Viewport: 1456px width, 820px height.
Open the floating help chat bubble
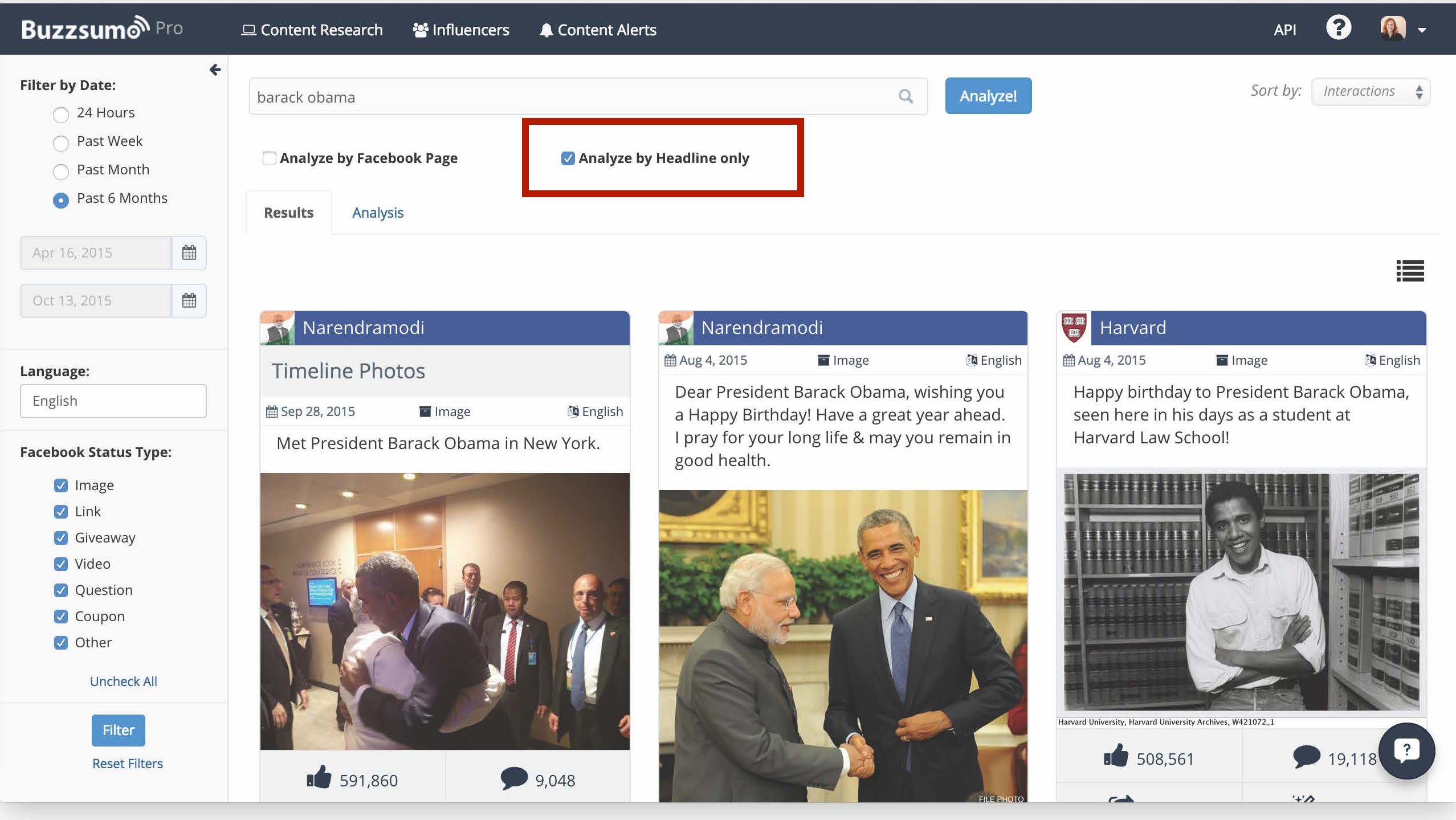click(x=1406, y=750)
